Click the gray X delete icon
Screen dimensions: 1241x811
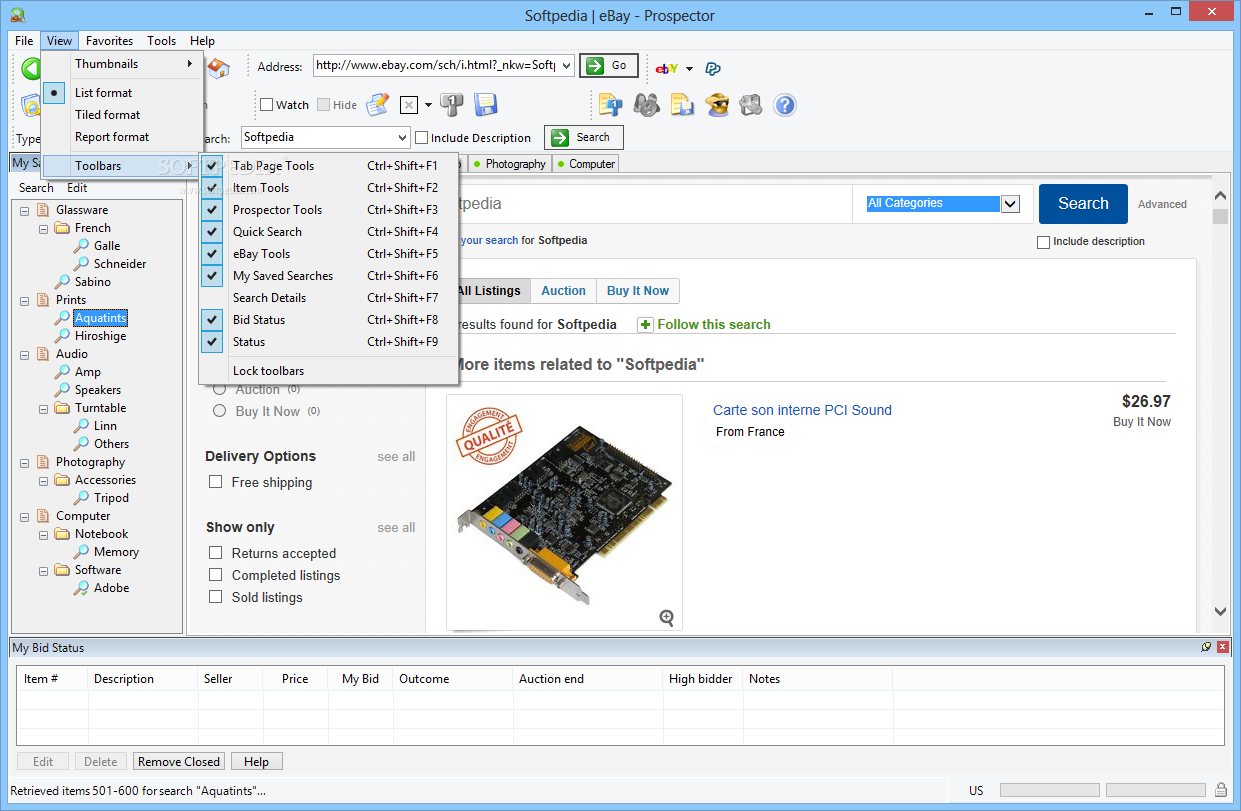(x=409, y=105)
